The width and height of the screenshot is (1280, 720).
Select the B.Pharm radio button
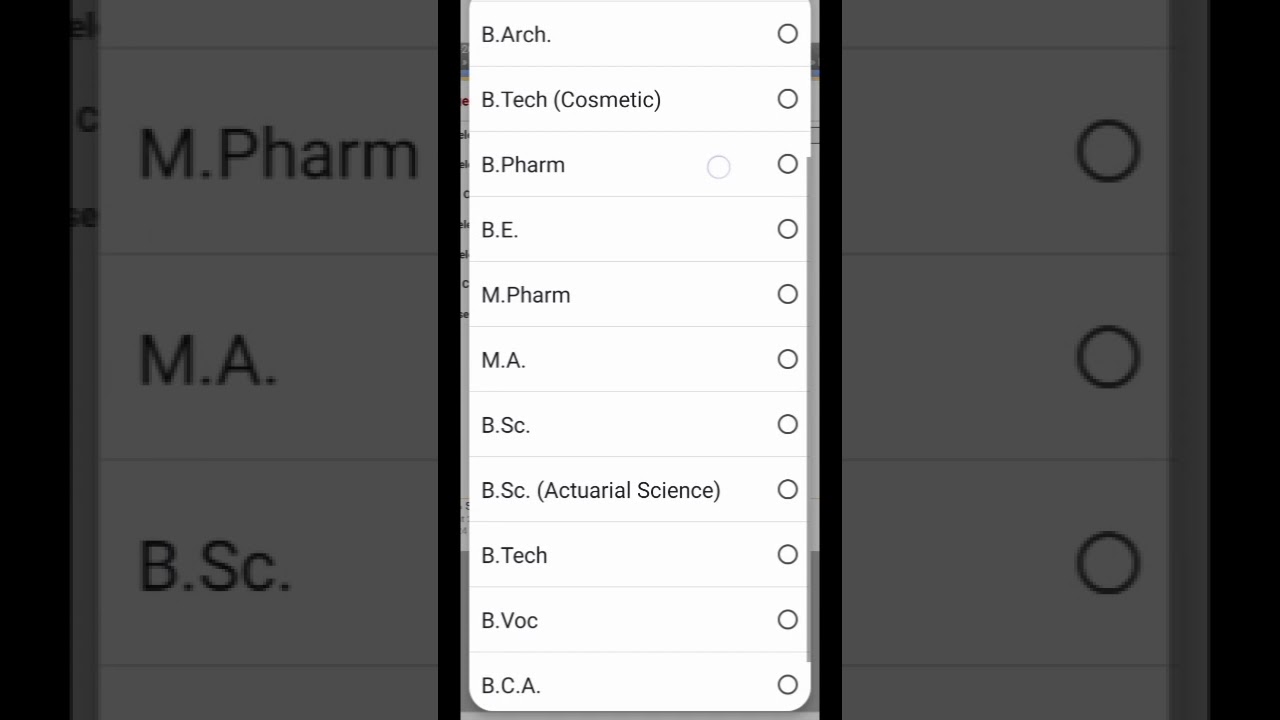pyautogui.click(x=788, y=164)
